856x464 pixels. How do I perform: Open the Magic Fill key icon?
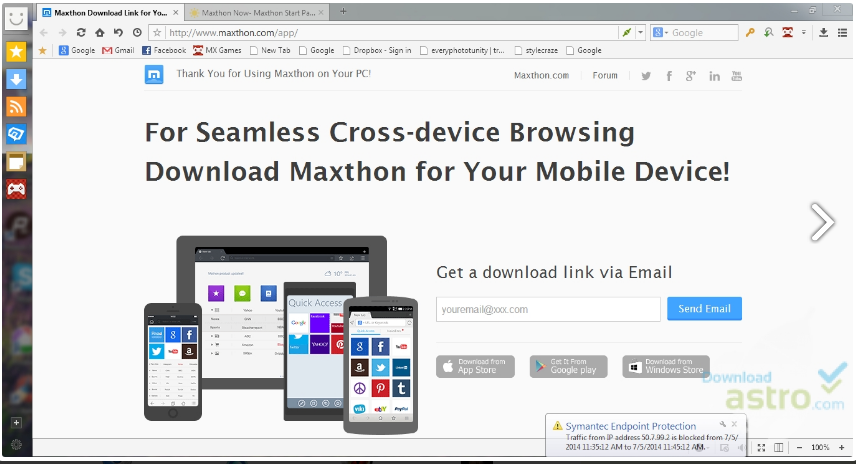point(750,33)
